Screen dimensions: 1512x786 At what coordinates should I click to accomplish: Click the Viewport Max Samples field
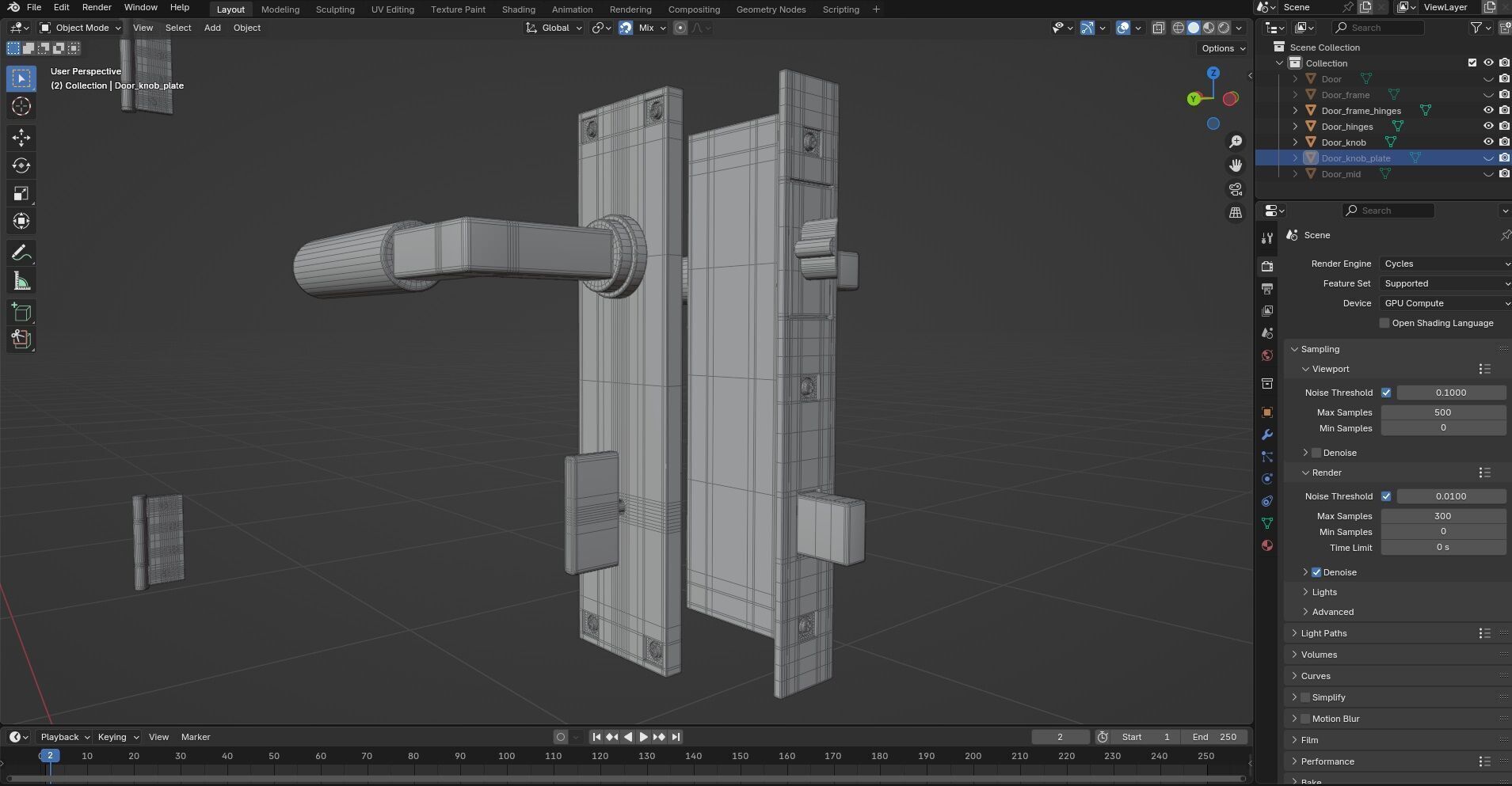coord(1443,412)
